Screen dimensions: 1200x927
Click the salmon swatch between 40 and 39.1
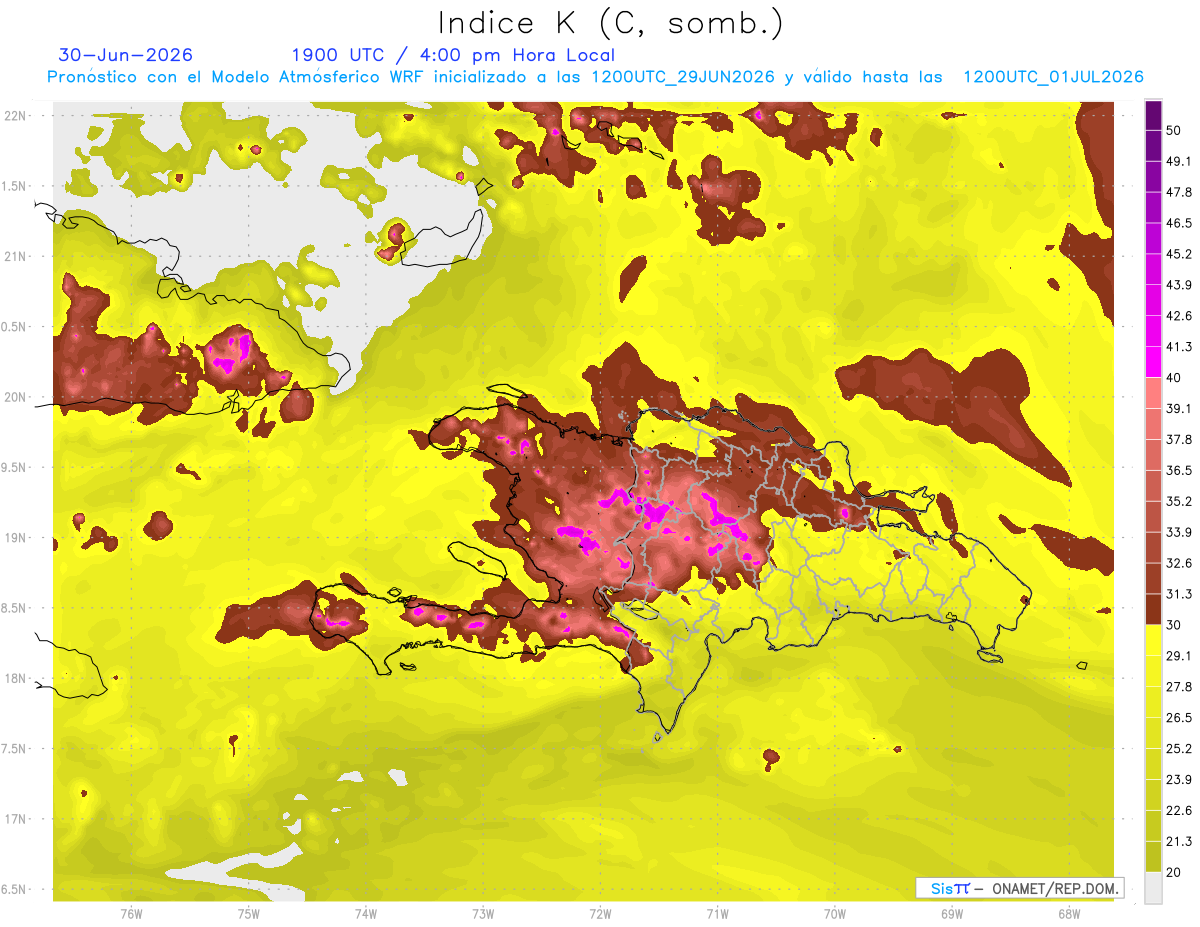pyautogui.click(x=1153, y=393)
